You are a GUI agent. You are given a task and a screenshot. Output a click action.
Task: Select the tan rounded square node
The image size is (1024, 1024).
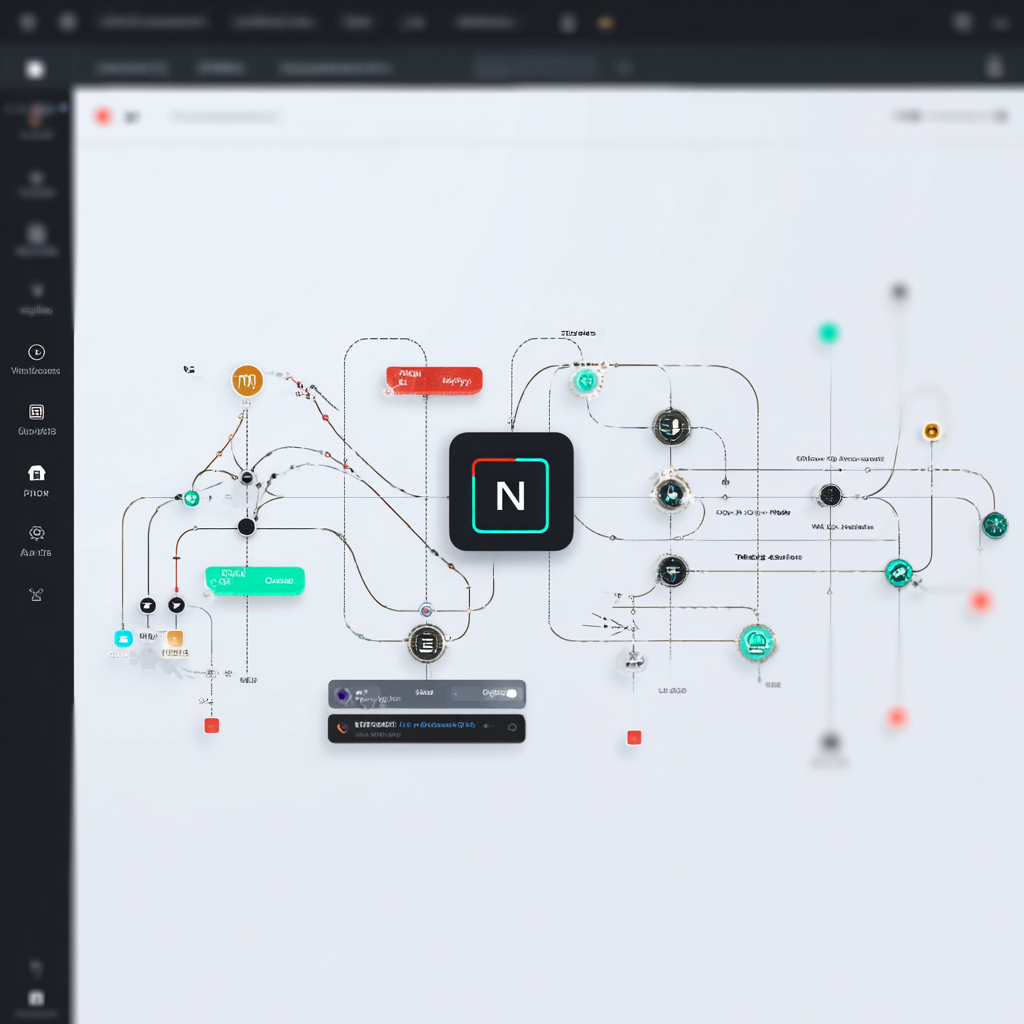[174, 638]
